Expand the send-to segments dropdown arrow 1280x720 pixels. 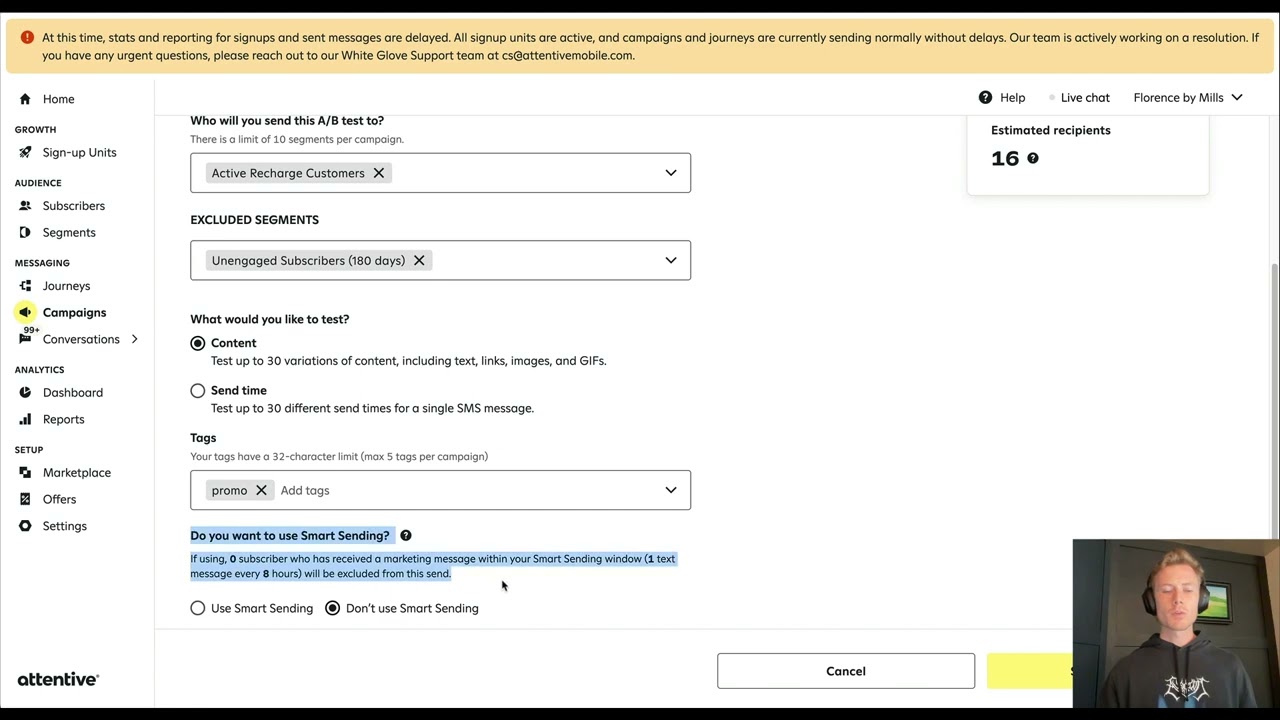click(671, 173)
